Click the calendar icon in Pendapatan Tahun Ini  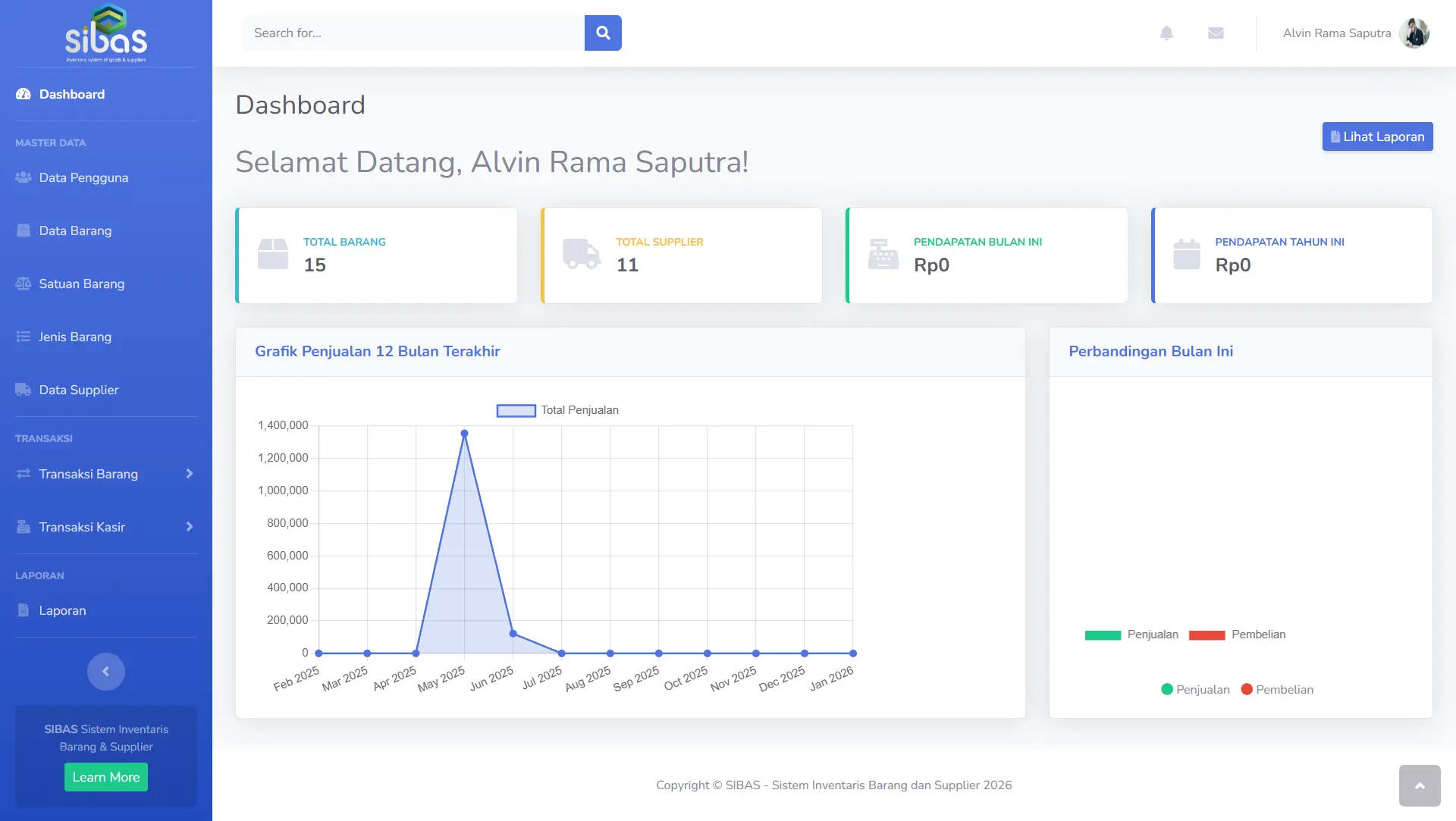[x=1187, y=254]
